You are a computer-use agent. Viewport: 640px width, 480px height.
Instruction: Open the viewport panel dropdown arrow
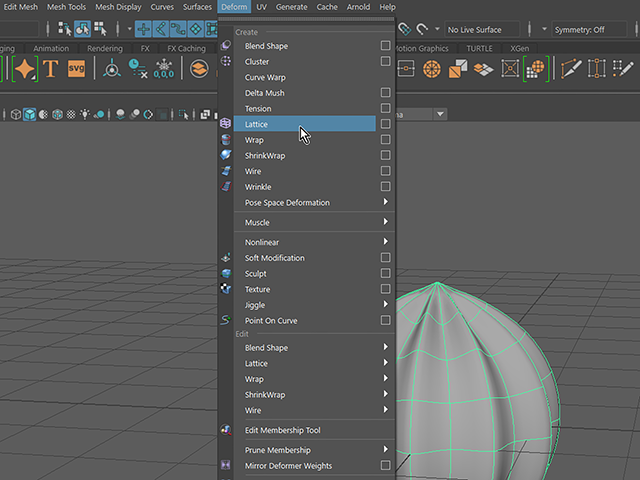(x=440, y=114)
